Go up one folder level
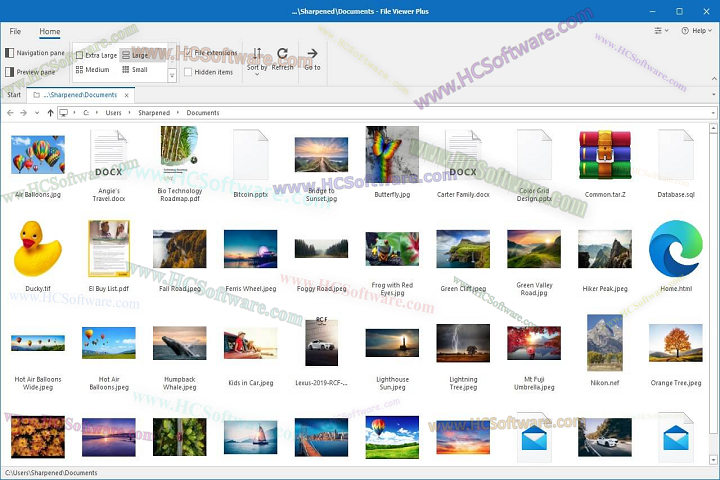The height and width of the screenshot is (480, 720). pyautogui.click(x=50, y=113)
